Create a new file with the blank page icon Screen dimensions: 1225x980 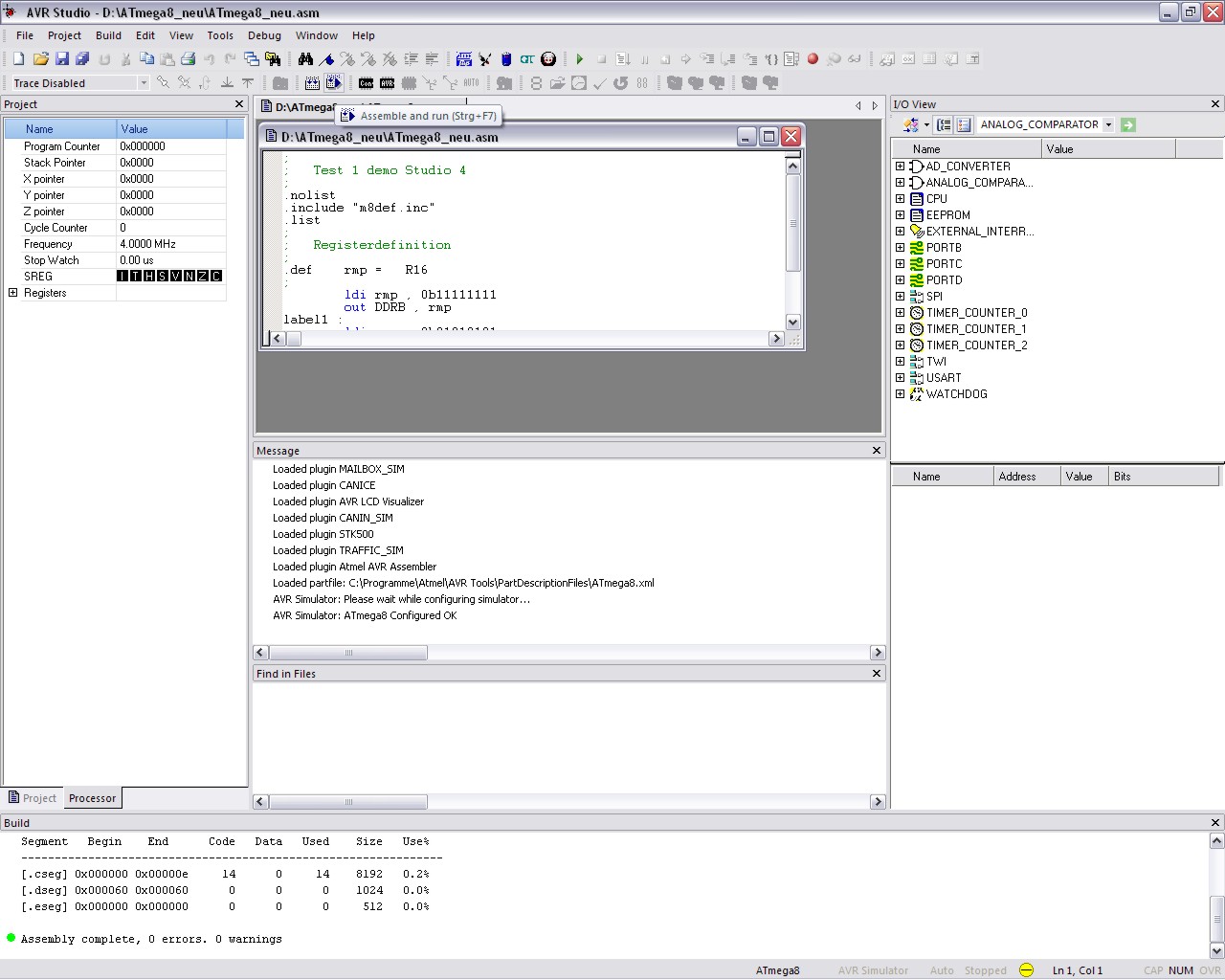[x=18, y=59]
